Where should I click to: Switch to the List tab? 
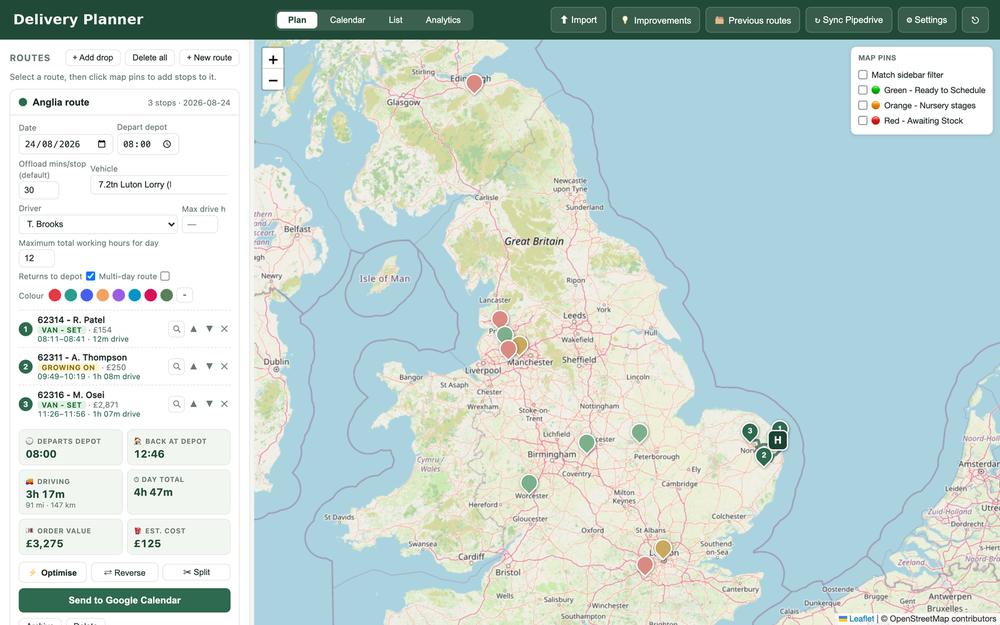click(395, 20)
